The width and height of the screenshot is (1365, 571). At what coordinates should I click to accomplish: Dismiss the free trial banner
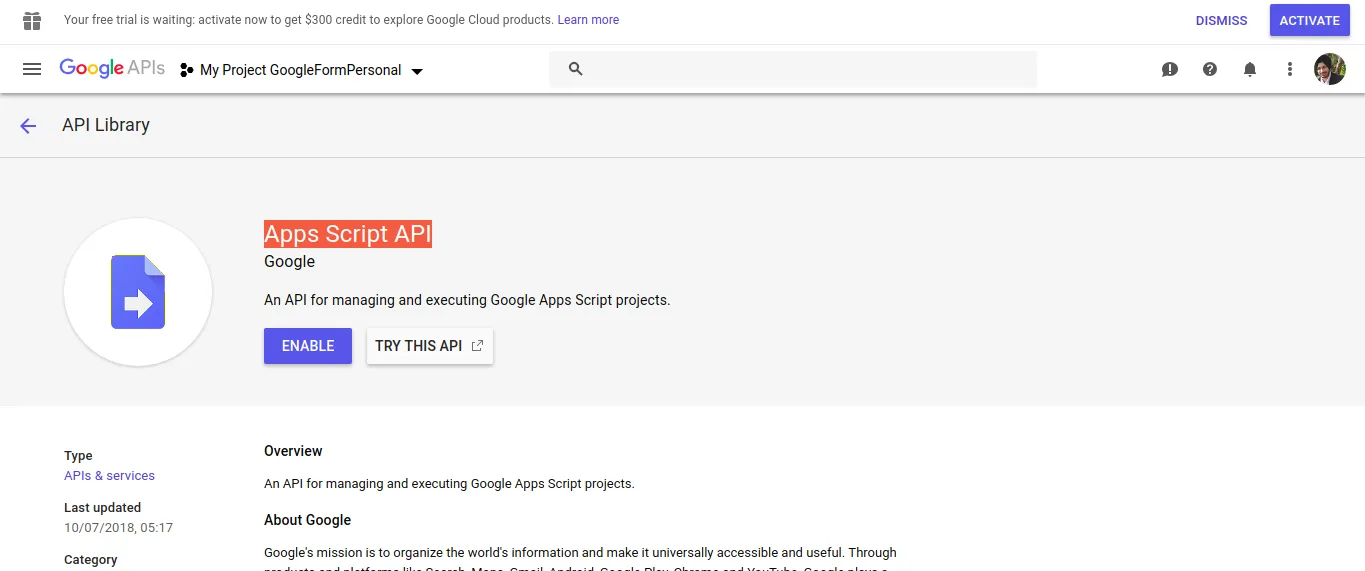1221,20
